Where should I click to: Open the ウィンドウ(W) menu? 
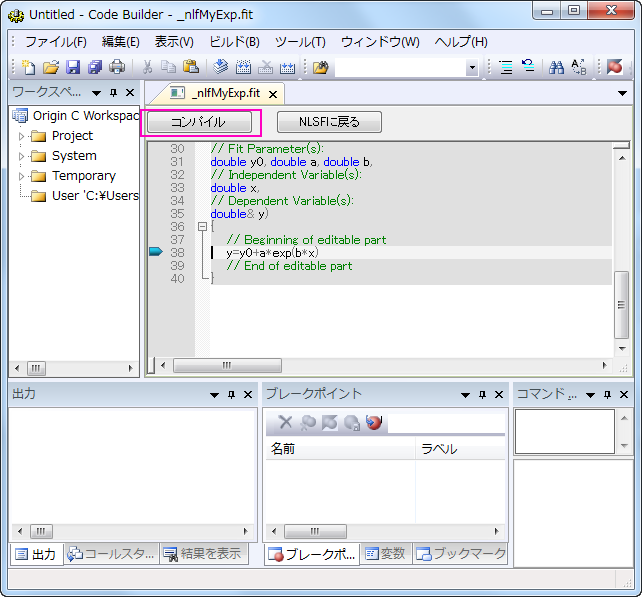coord(380,42)
